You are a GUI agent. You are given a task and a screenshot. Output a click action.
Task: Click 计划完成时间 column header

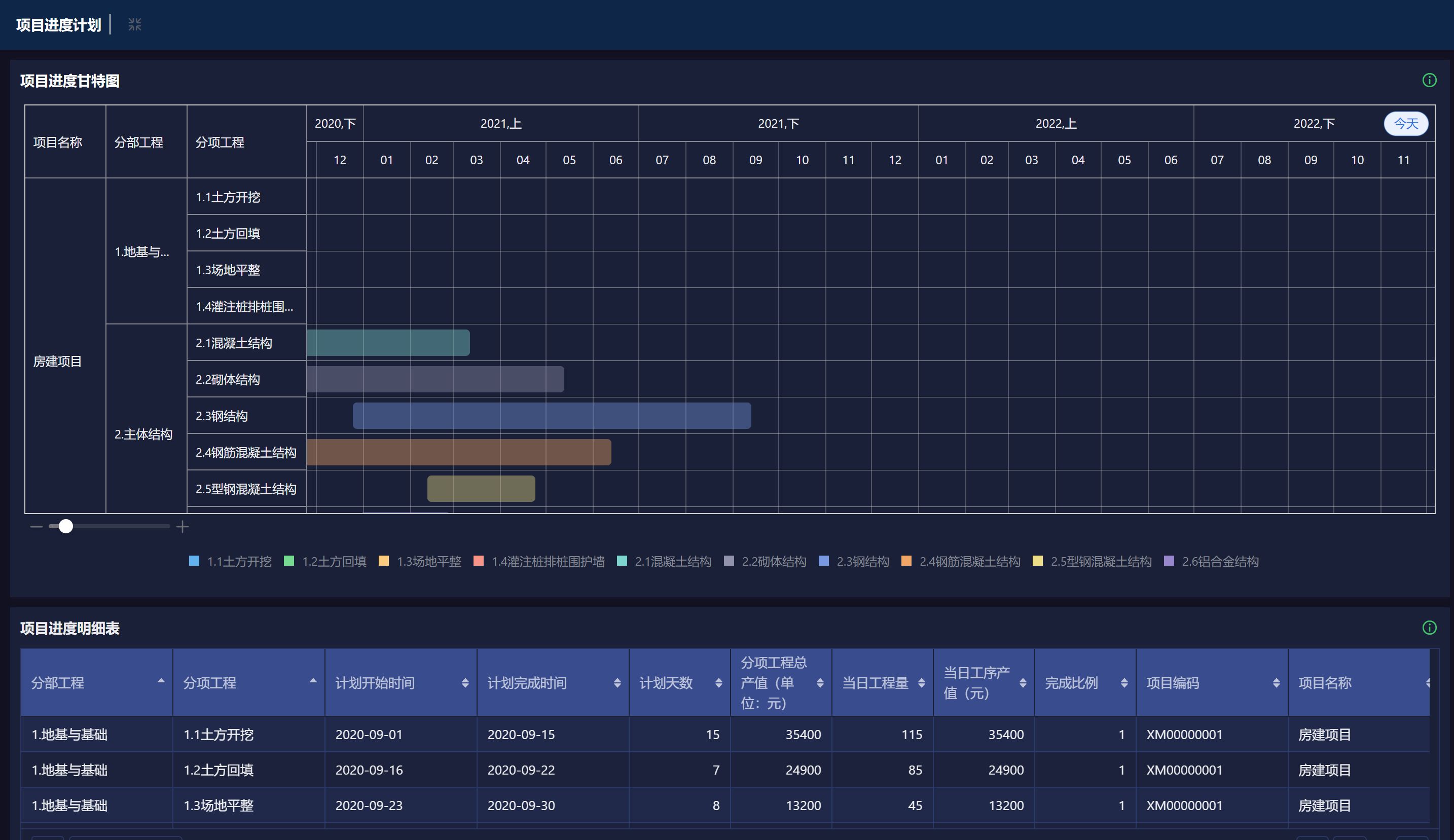[x=527, y=683]
